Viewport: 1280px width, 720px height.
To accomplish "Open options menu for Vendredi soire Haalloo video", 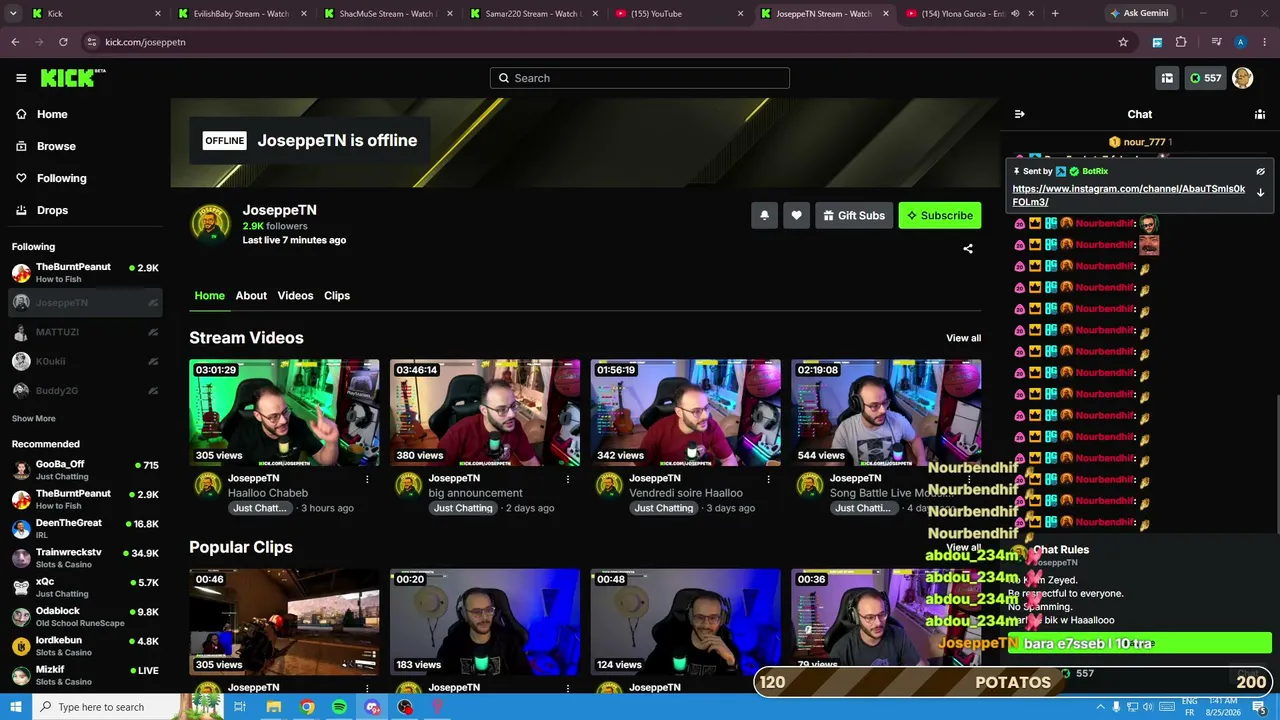I will click(x=768, y=479).
